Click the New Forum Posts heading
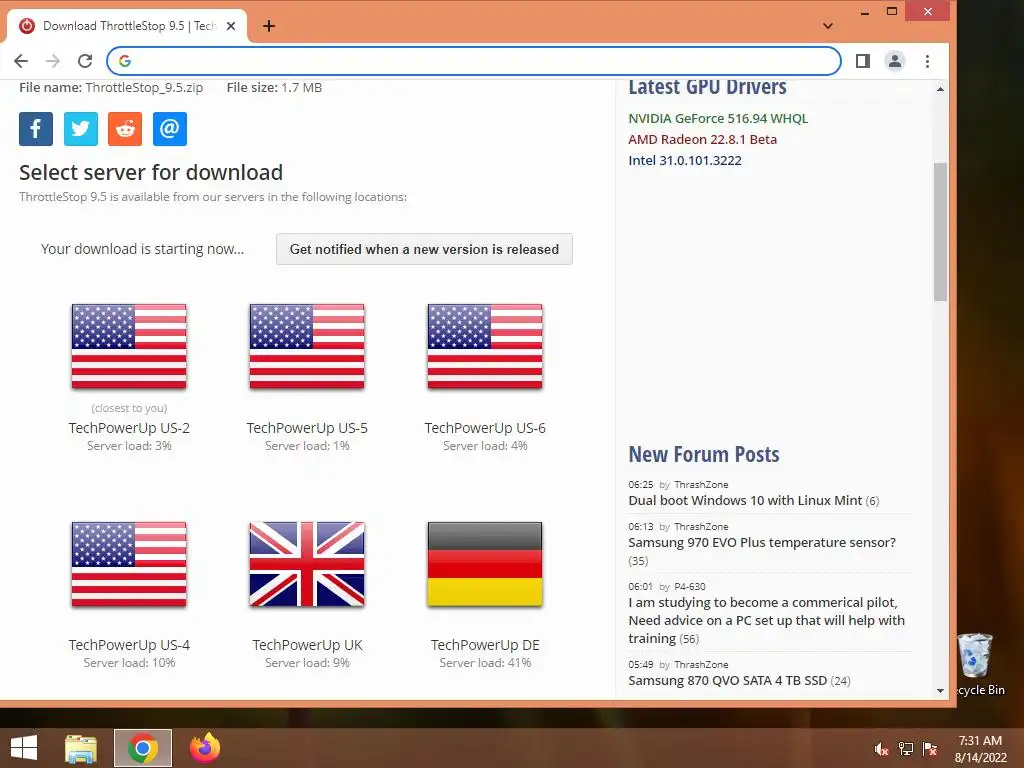Screen dimensions: 1024x768 point(704,455)
